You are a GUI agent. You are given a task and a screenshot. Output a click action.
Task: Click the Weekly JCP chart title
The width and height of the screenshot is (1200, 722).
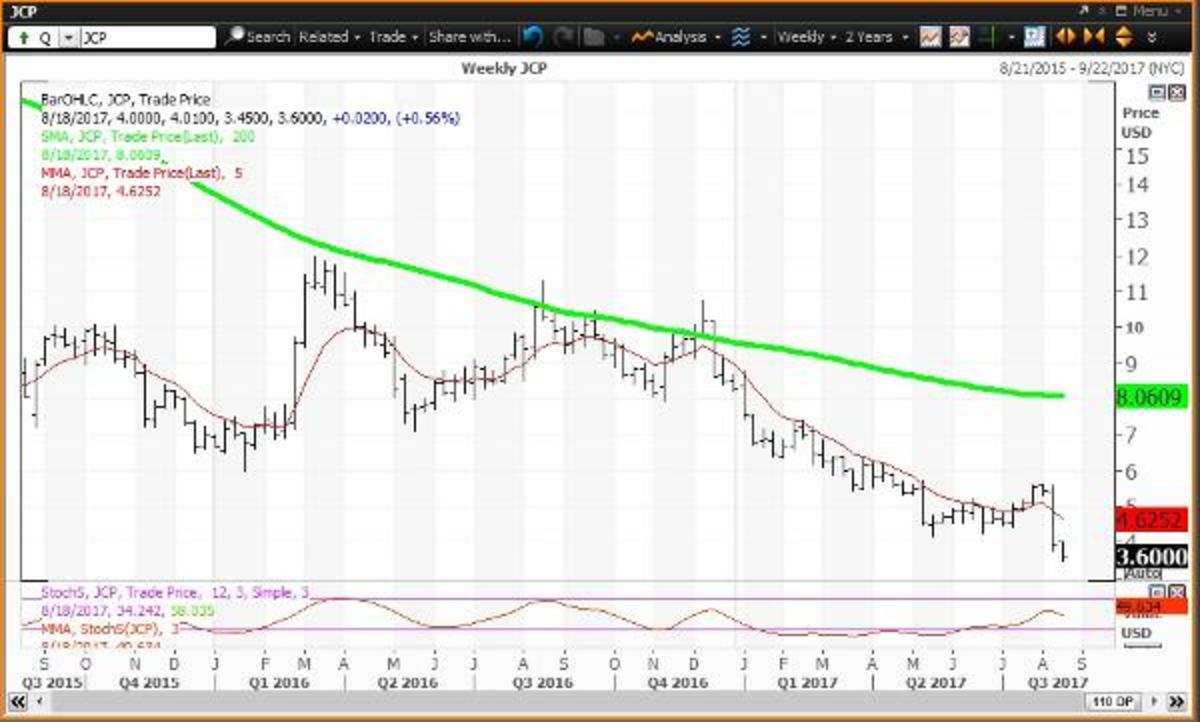point(504,68)
